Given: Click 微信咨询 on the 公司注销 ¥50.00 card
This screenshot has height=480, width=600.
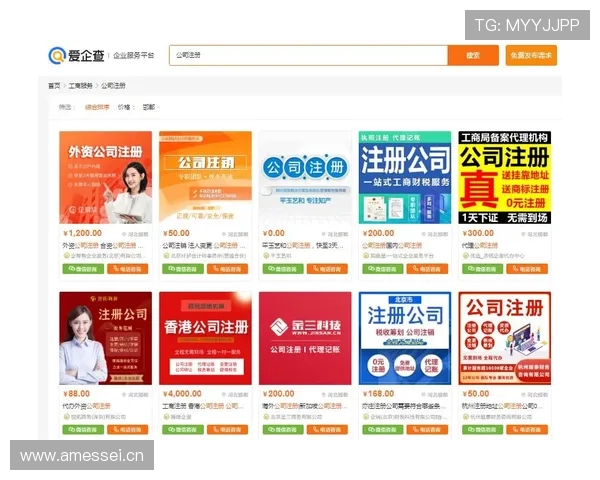Looking at the screenshot, I should pyautogui.click(x=183, y=269).
